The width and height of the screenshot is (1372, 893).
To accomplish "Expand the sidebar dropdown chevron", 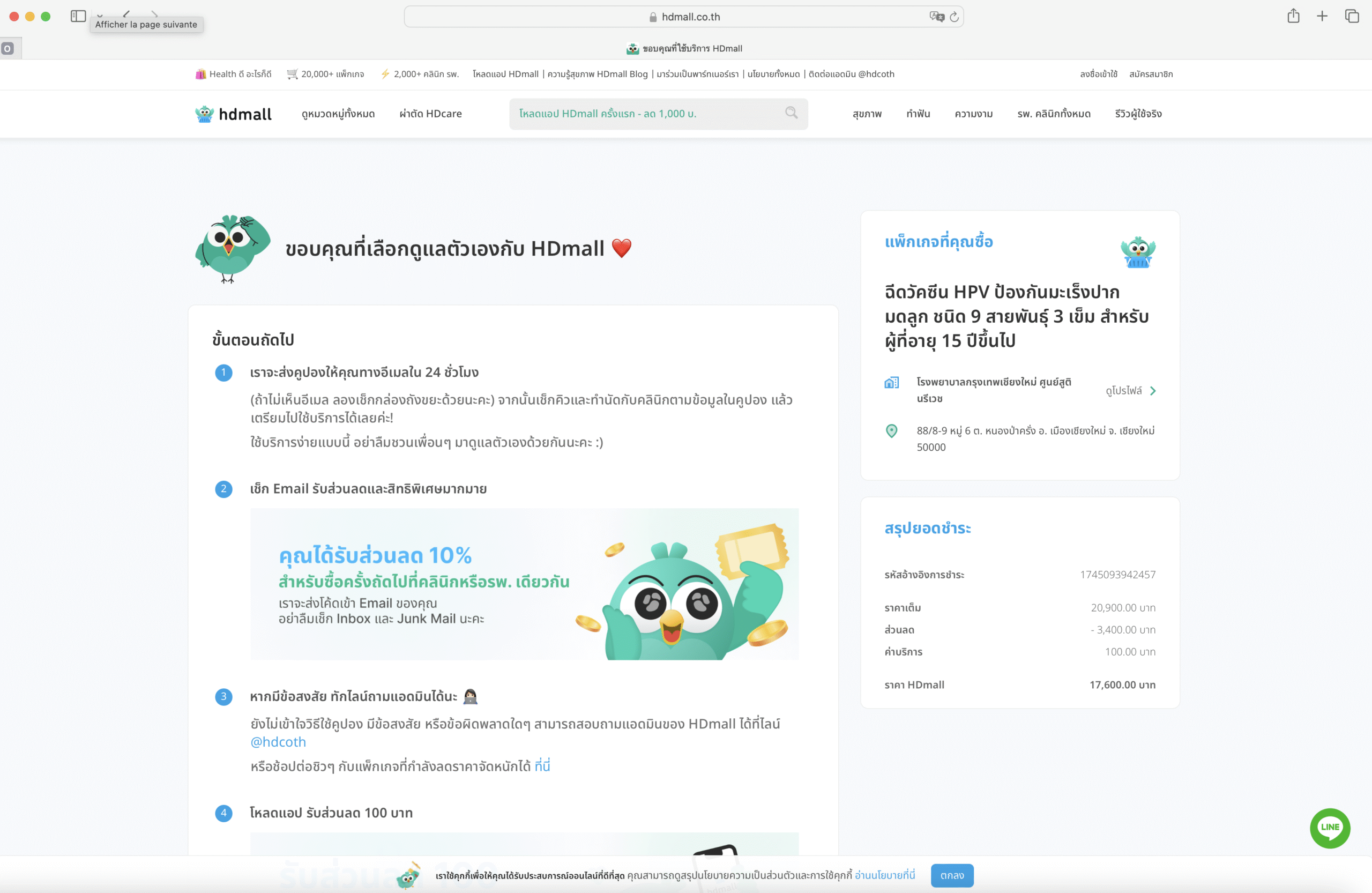I will (x=100, y=15).
